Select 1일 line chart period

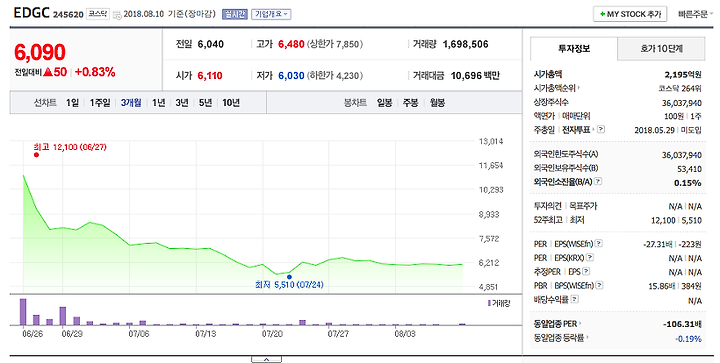coord(72,103)
